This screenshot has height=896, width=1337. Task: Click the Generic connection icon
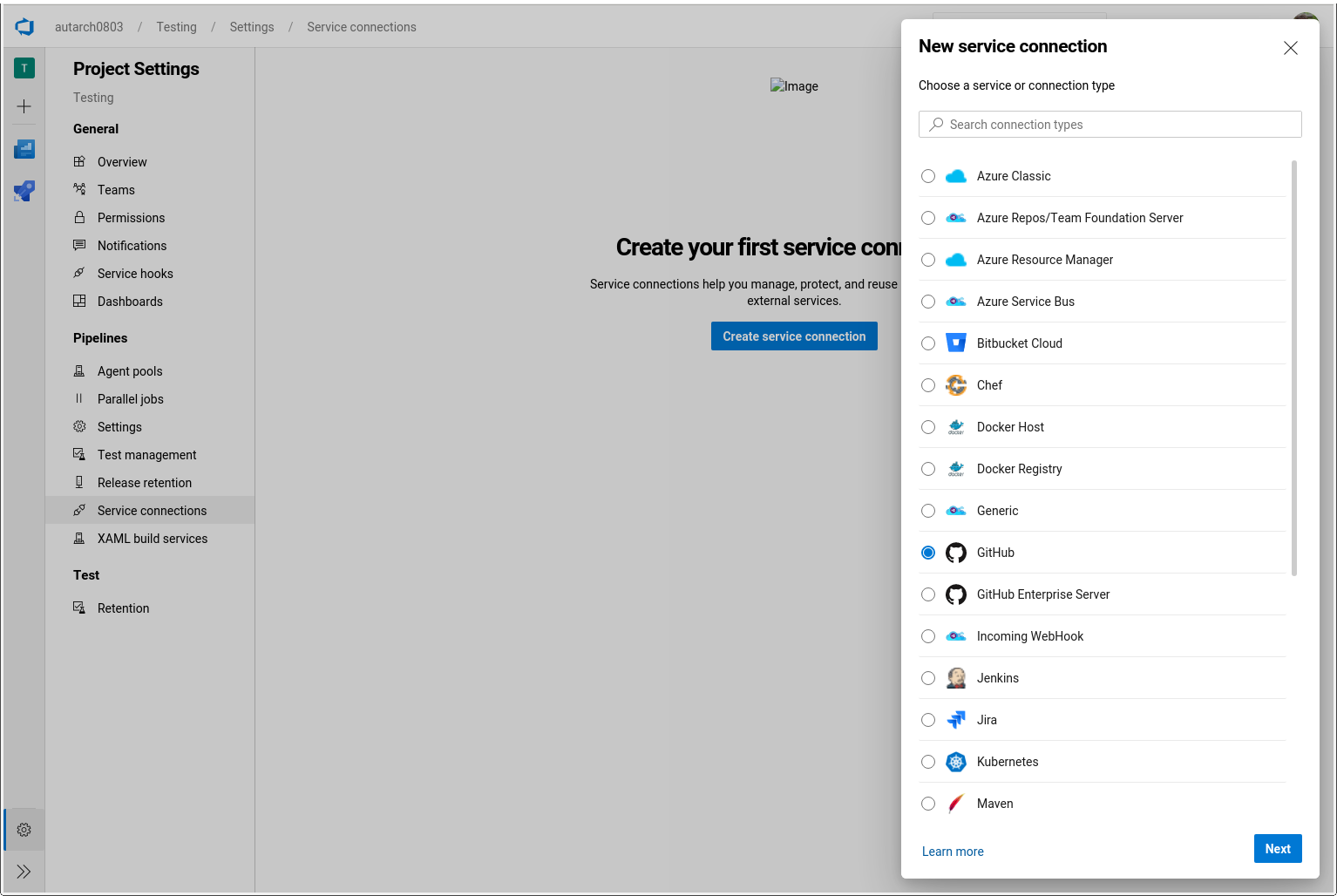(x=956, y=511)
